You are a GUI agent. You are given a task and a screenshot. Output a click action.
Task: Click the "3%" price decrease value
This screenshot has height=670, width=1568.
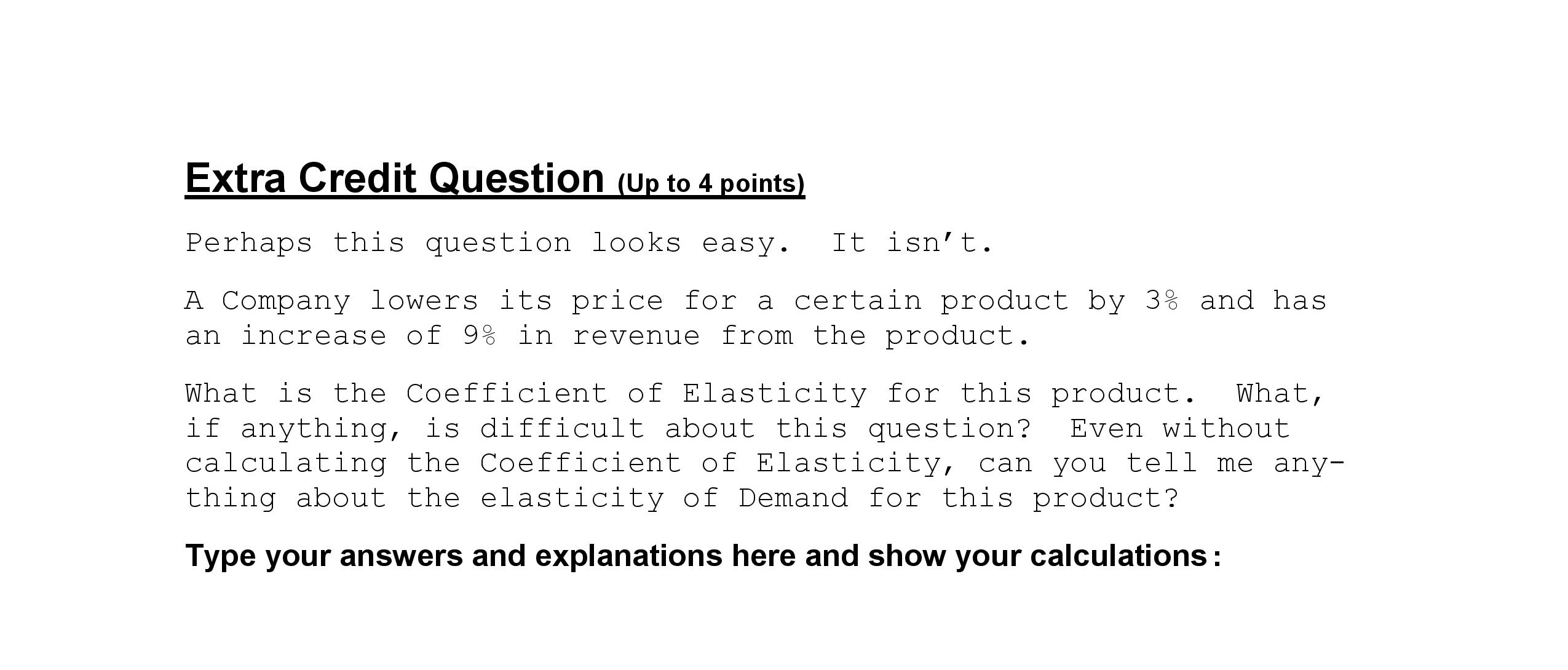tap(1162, 301)
